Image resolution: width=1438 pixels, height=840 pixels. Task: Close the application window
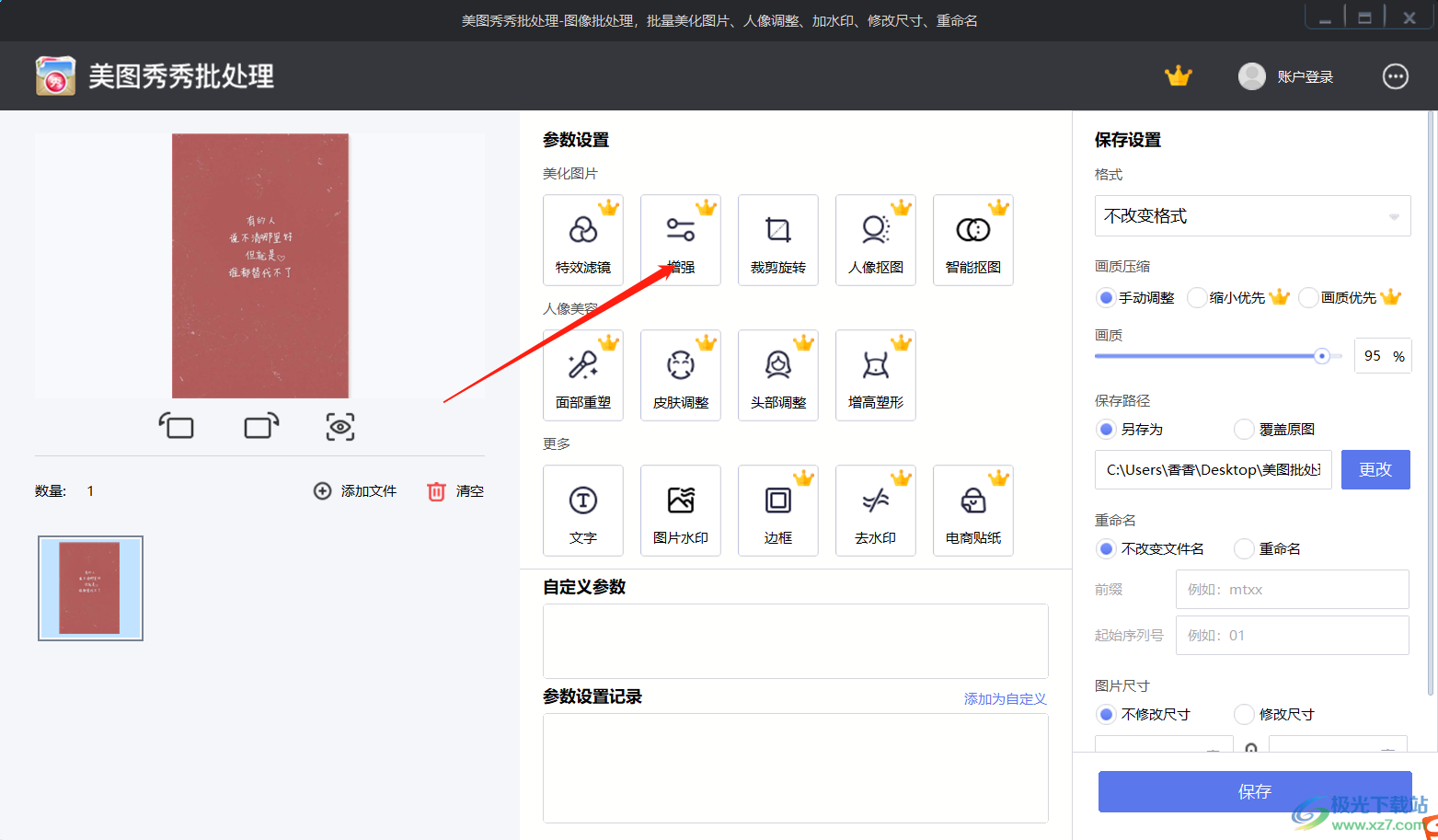click(x=1409, y=17)
